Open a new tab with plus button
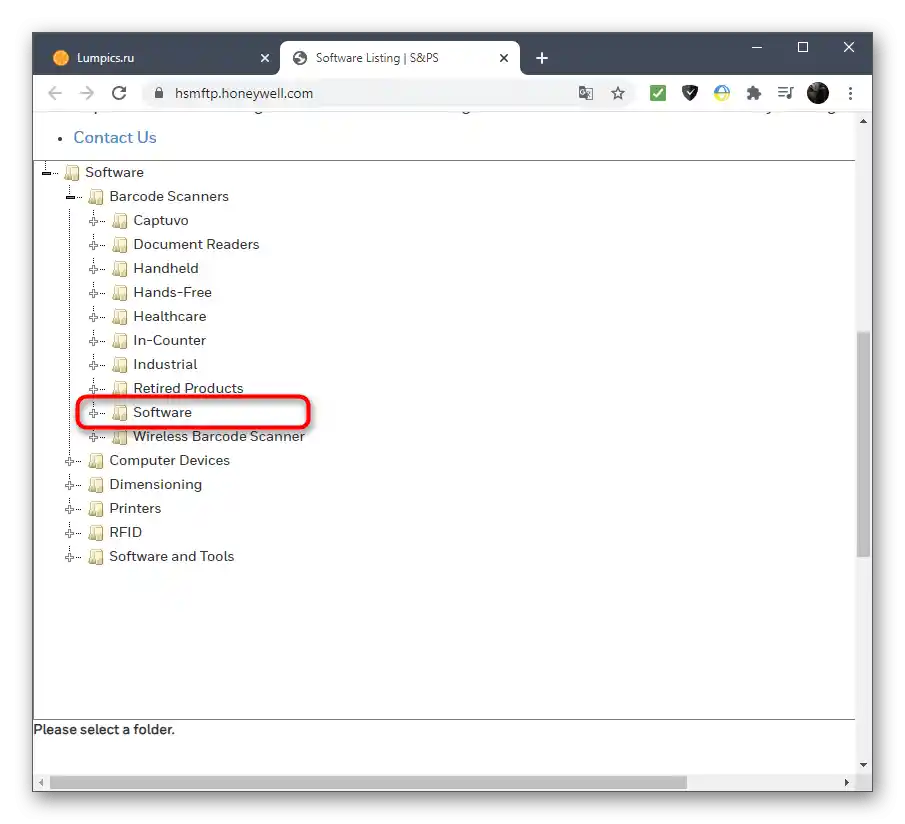 pyautogui.click(x=541, y=58)
